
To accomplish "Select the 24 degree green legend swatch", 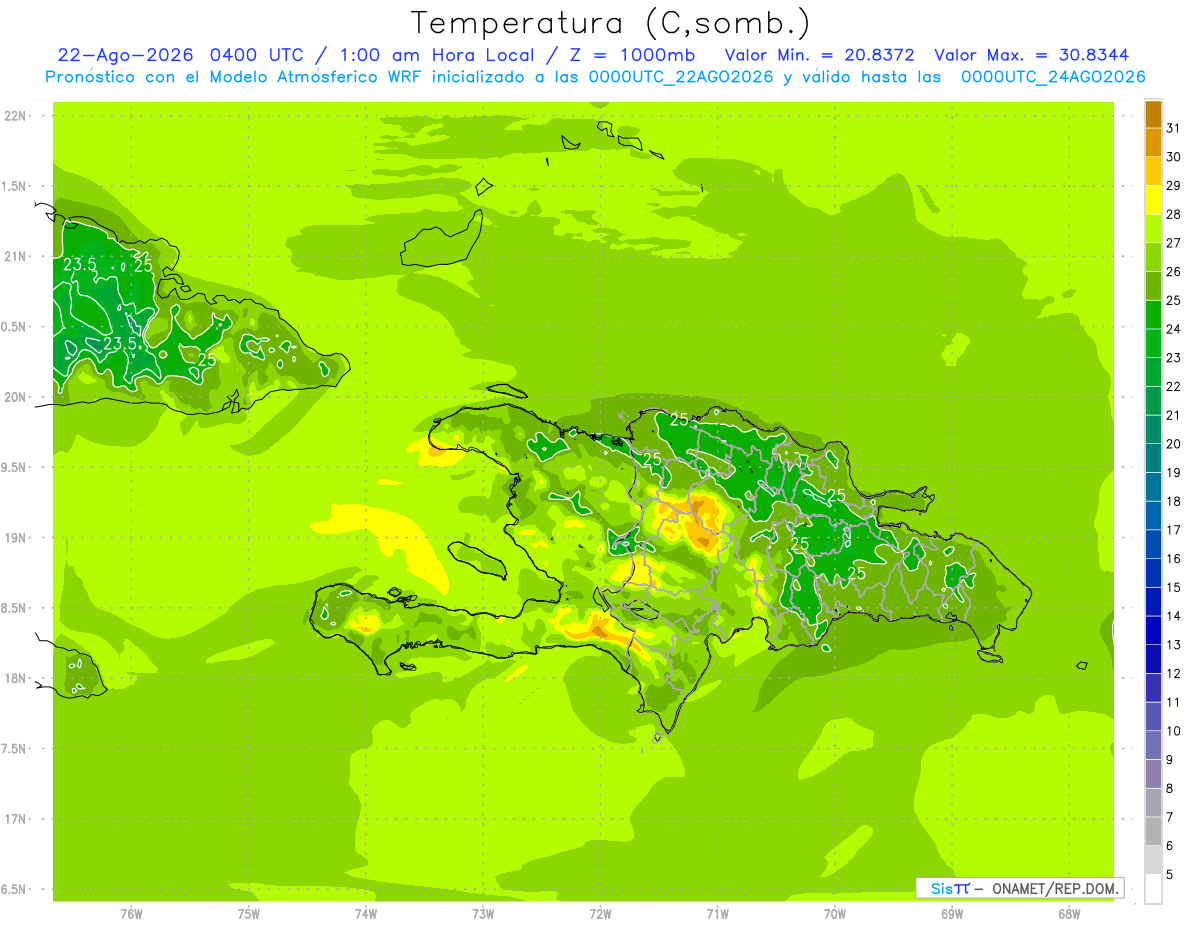I will [1153, 316].
